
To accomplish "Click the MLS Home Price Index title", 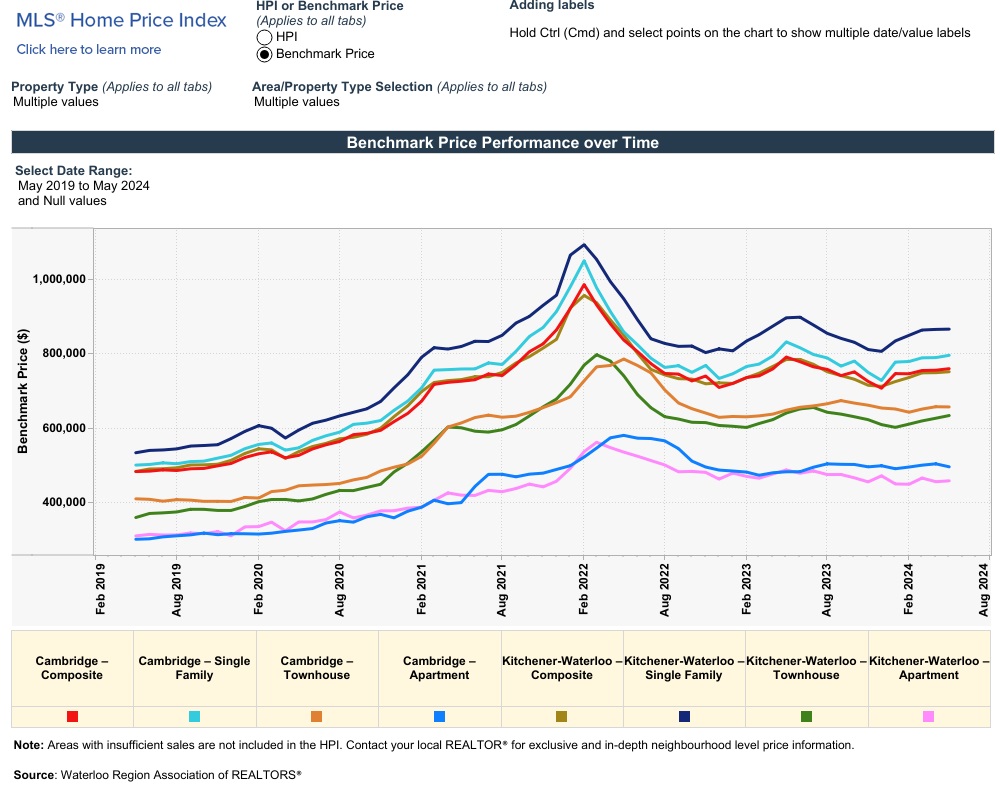I will click(121, 20).
